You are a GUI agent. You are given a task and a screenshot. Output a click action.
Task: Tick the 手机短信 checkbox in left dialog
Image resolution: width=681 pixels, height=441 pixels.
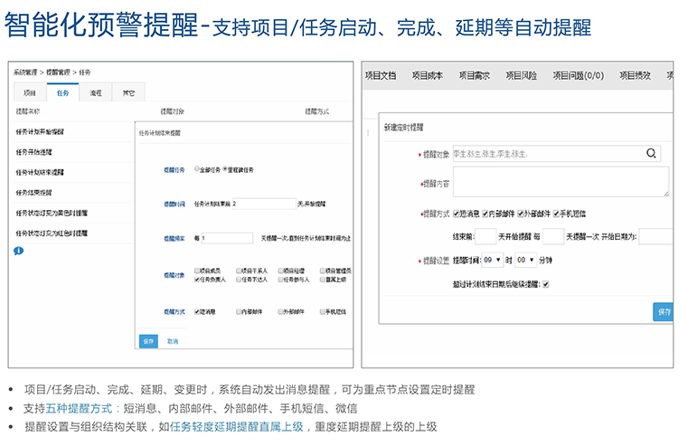323,312
